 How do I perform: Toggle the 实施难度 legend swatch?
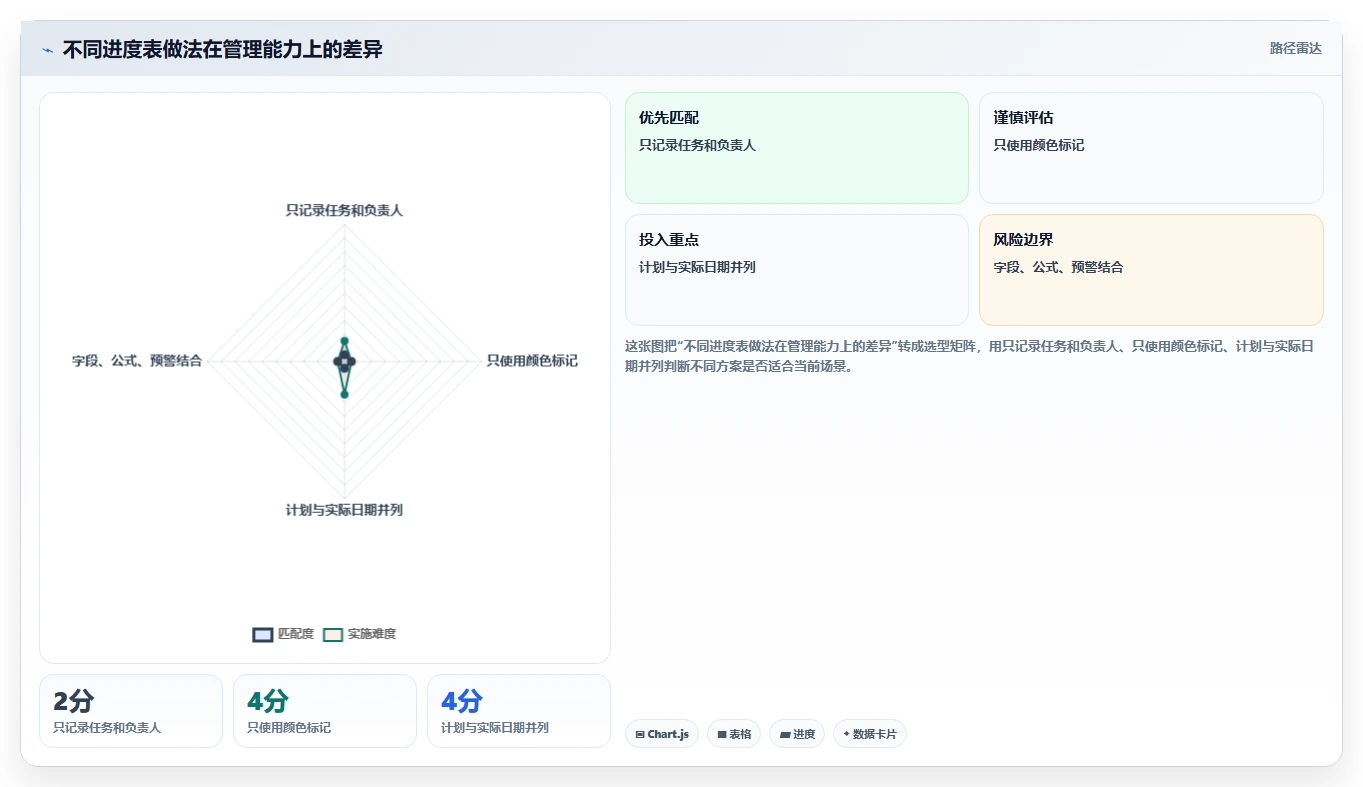(x=333, y=635)
